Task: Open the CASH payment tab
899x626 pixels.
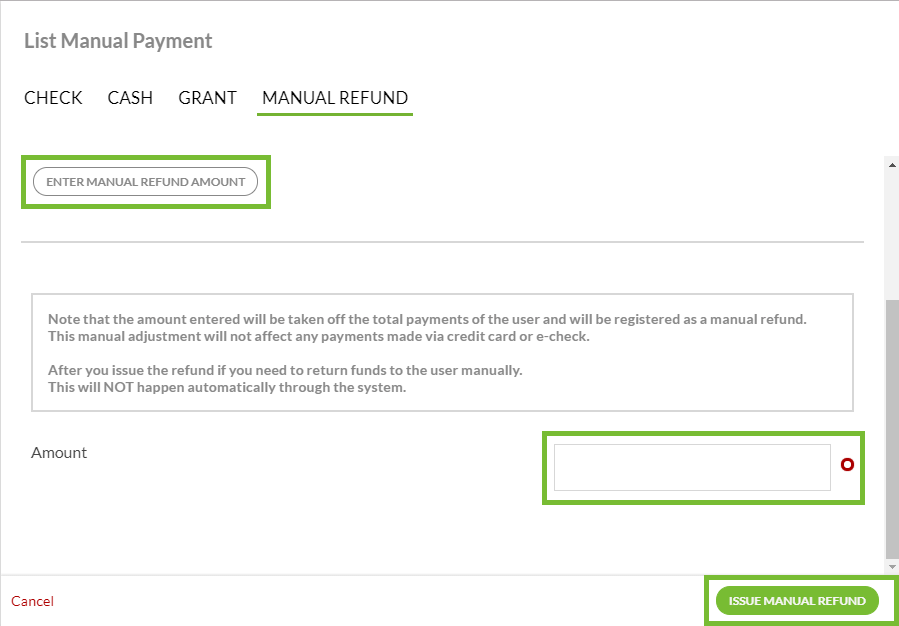Action: tap(130, 98)
